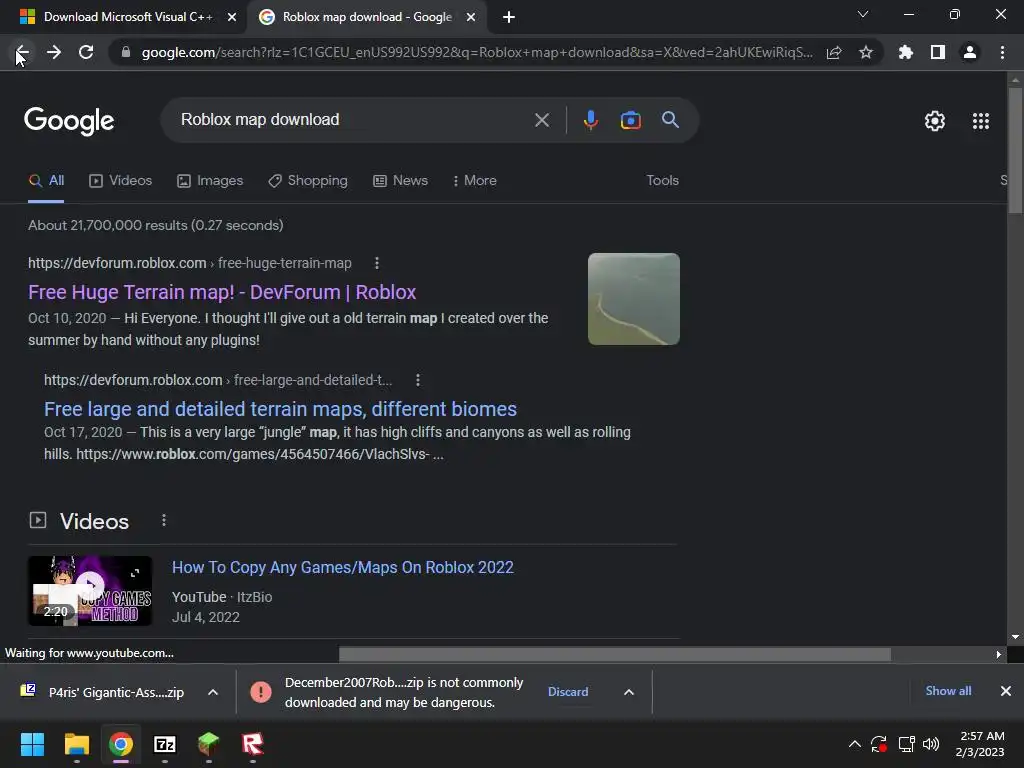Open Roblox app from taskbar
The image size is (1024, 768).
click(x=253, y=744)
